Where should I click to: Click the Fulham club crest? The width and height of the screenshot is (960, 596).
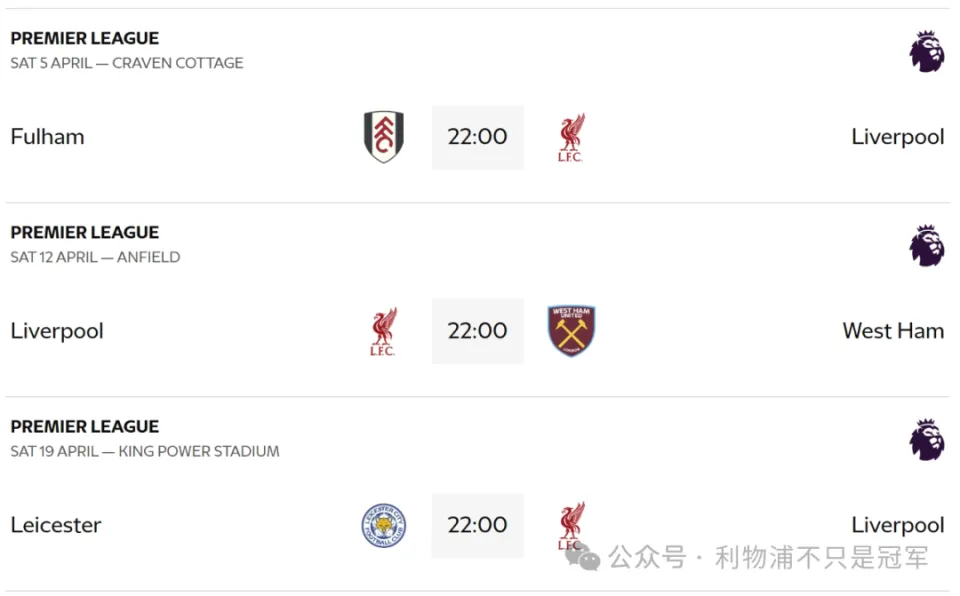384,136
